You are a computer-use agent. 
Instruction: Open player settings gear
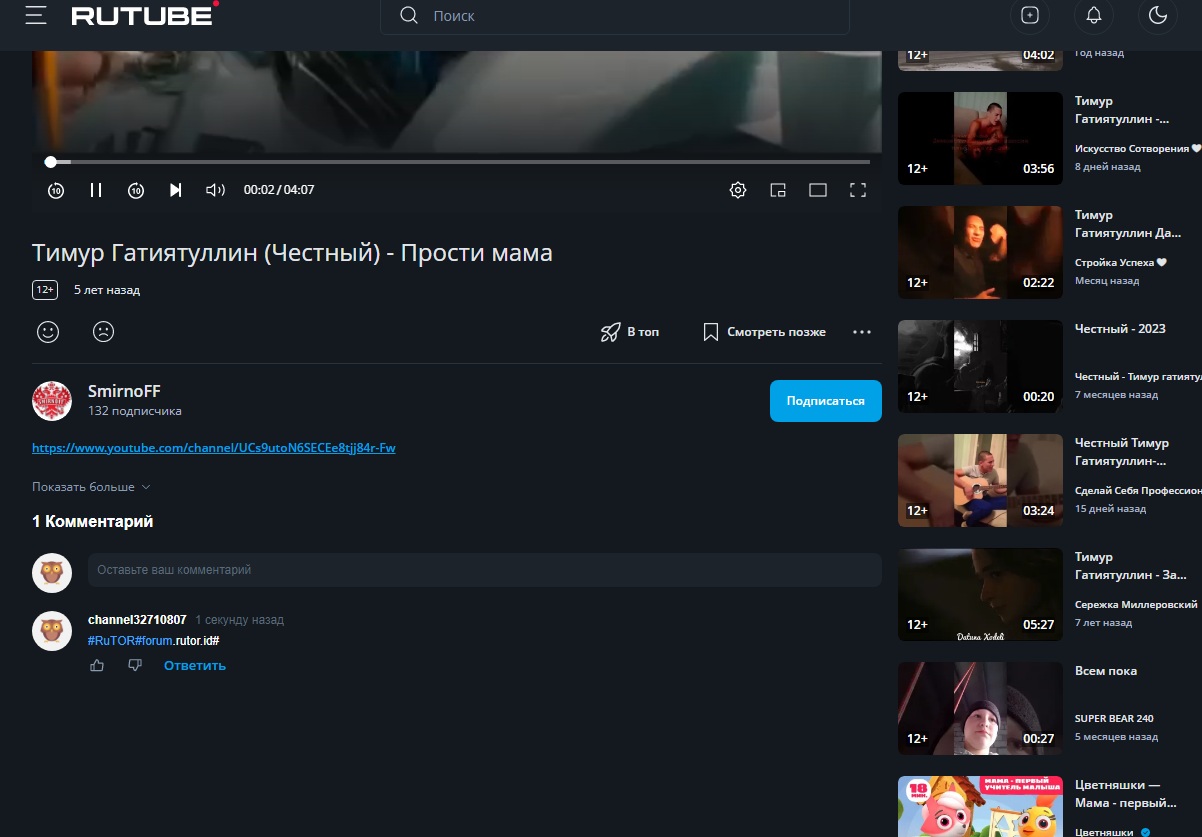pyautogui.click(x=738, y=190)
